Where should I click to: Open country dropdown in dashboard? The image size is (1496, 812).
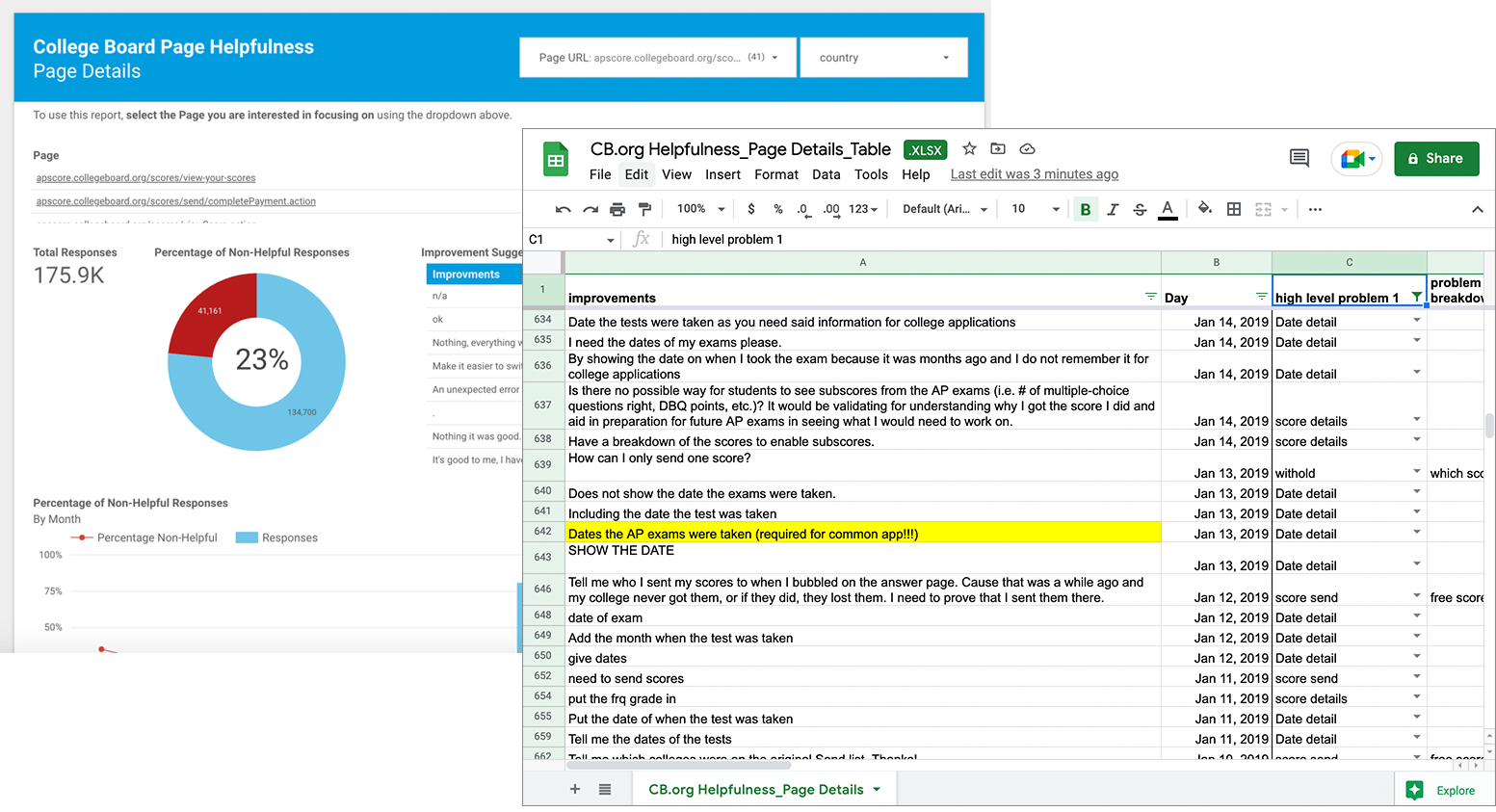(x=883, y=58)
